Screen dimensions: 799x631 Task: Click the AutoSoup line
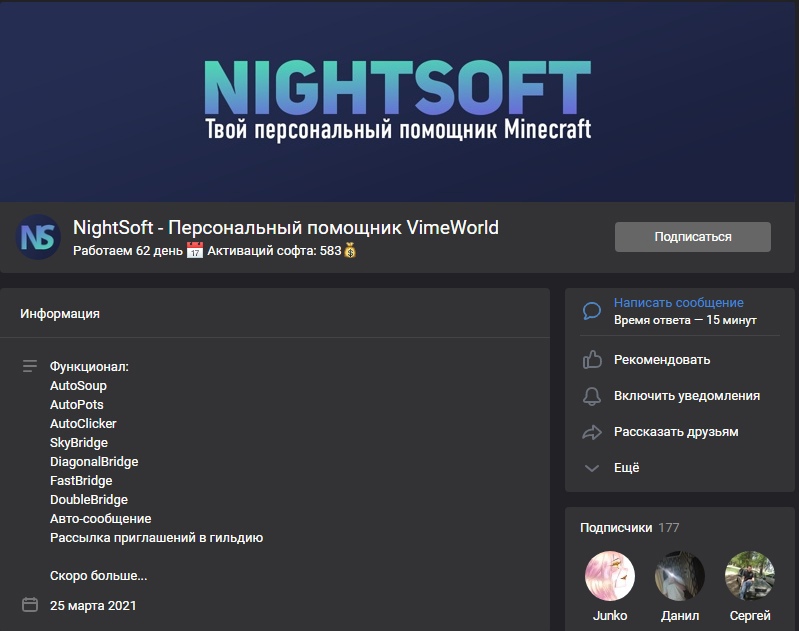[78, 385]
